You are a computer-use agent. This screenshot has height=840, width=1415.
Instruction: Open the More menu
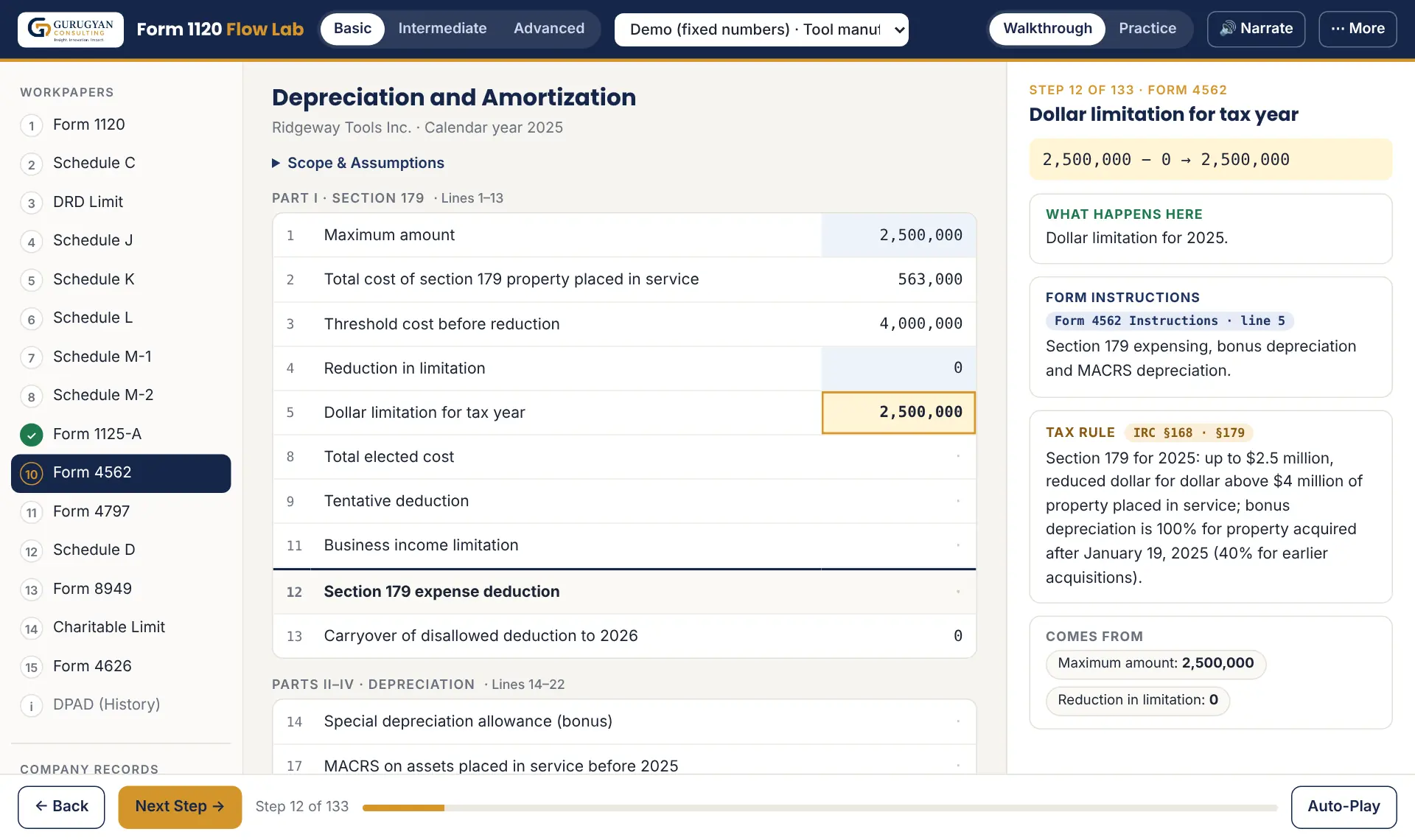pos(1358,29)
